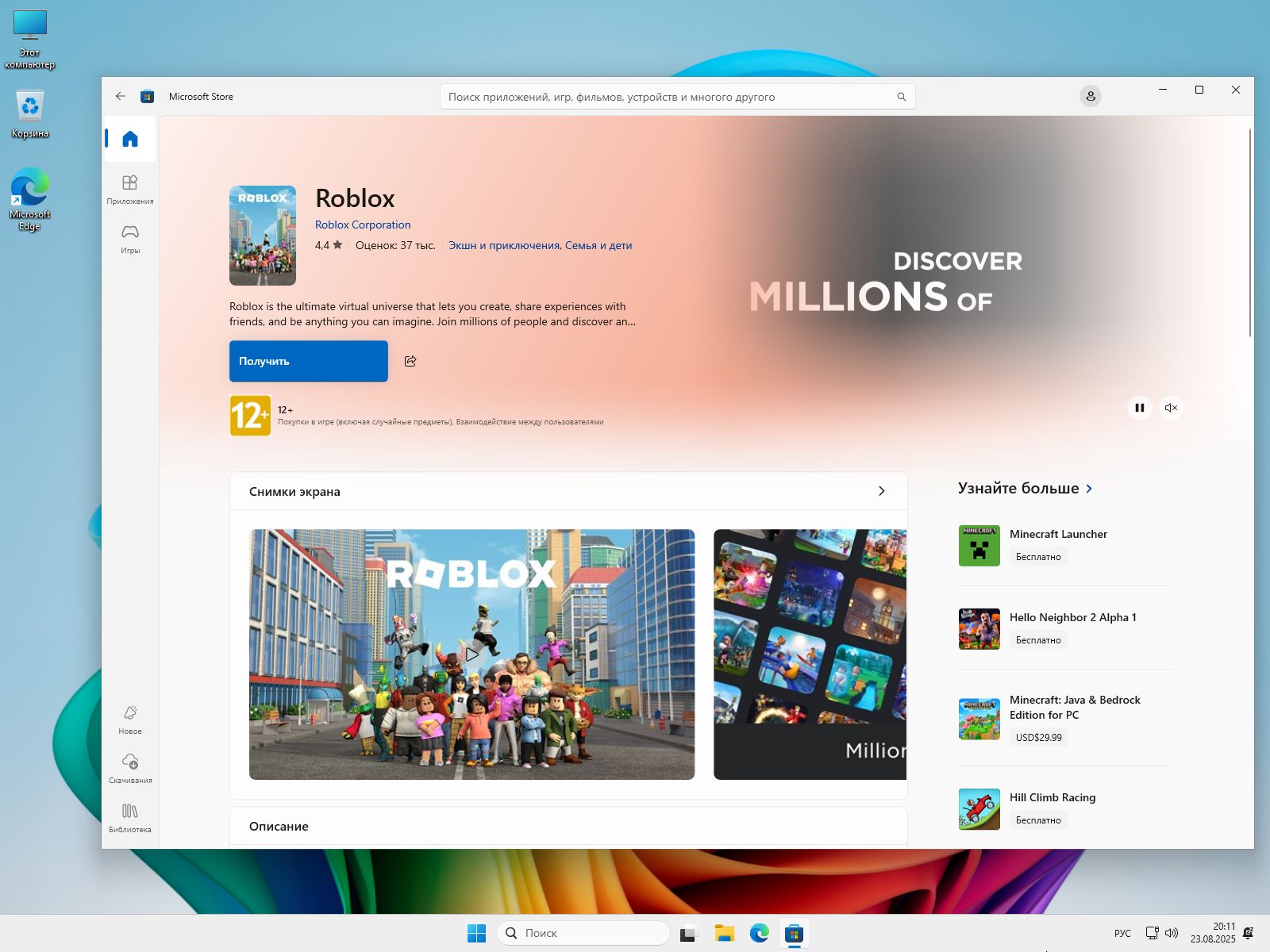Open network status icon in system tray

tap(1153, 933)
